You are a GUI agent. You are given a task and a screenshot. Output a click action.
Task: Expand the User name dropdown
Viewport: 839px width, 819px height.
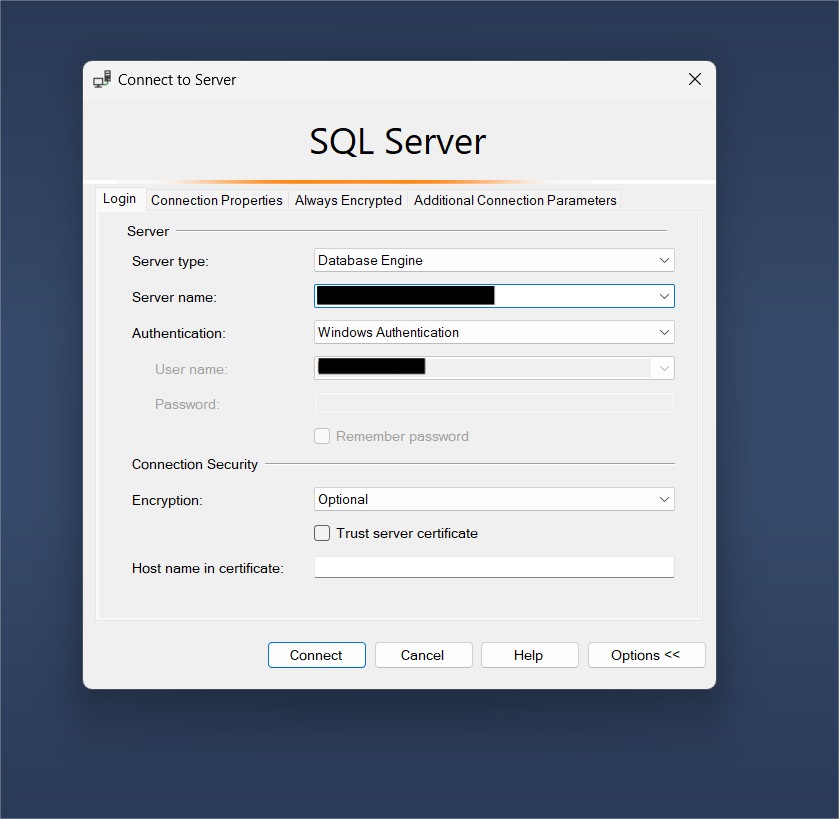(663, 367)
